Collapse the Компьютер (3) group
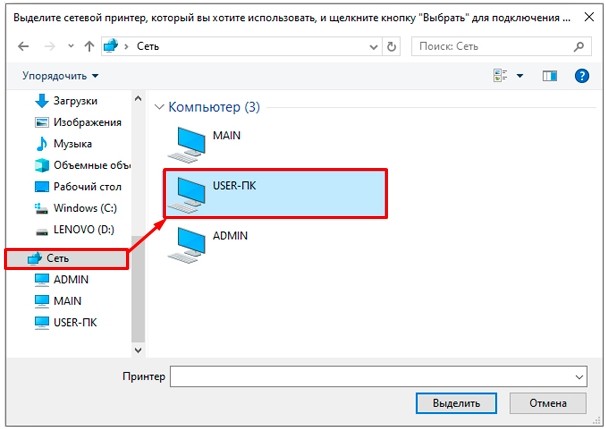606x429 pixels. coord(159,107)
